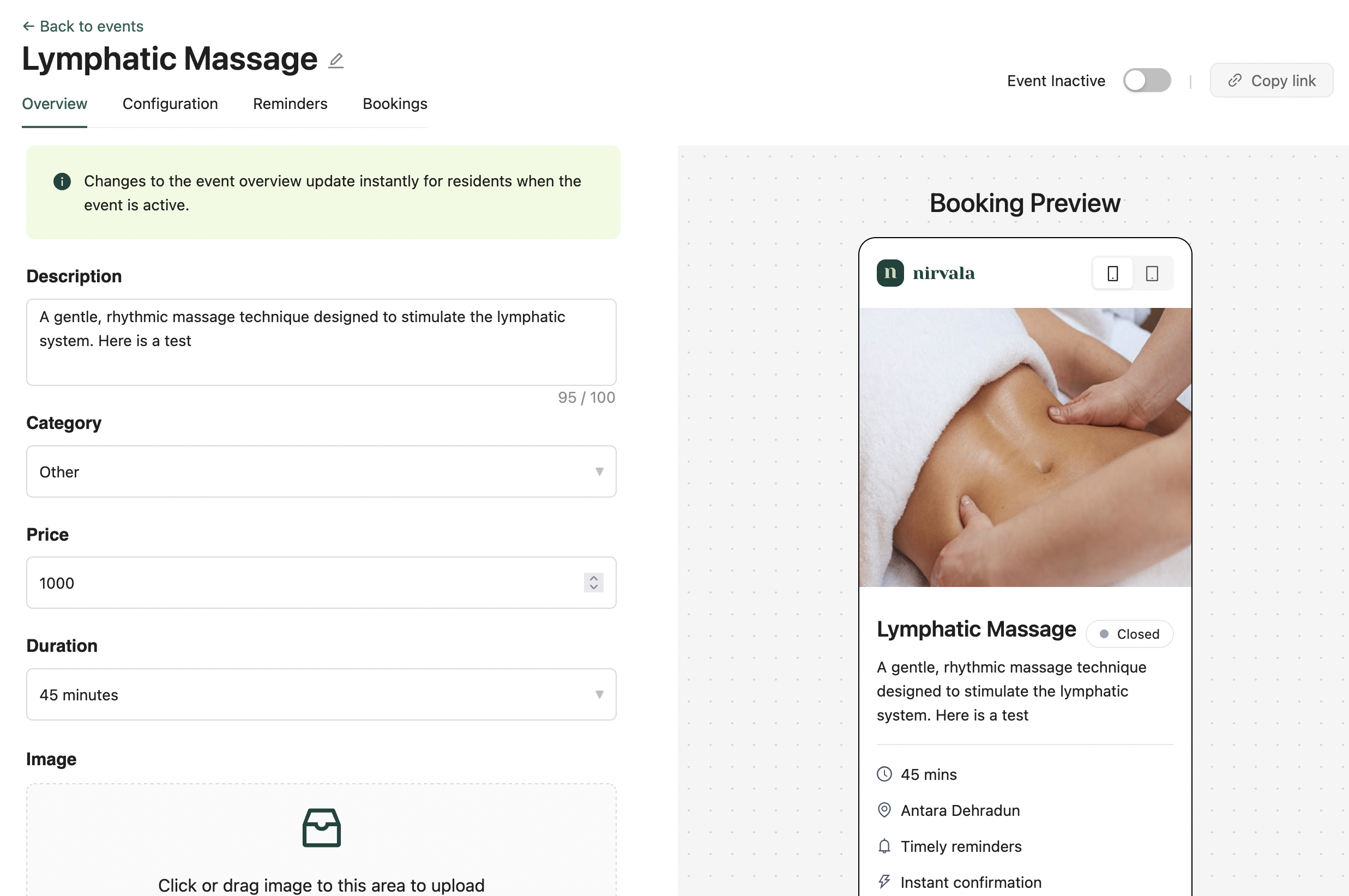Click the upload inbox icon
1349x896 pixels.
tap(321, 827)
